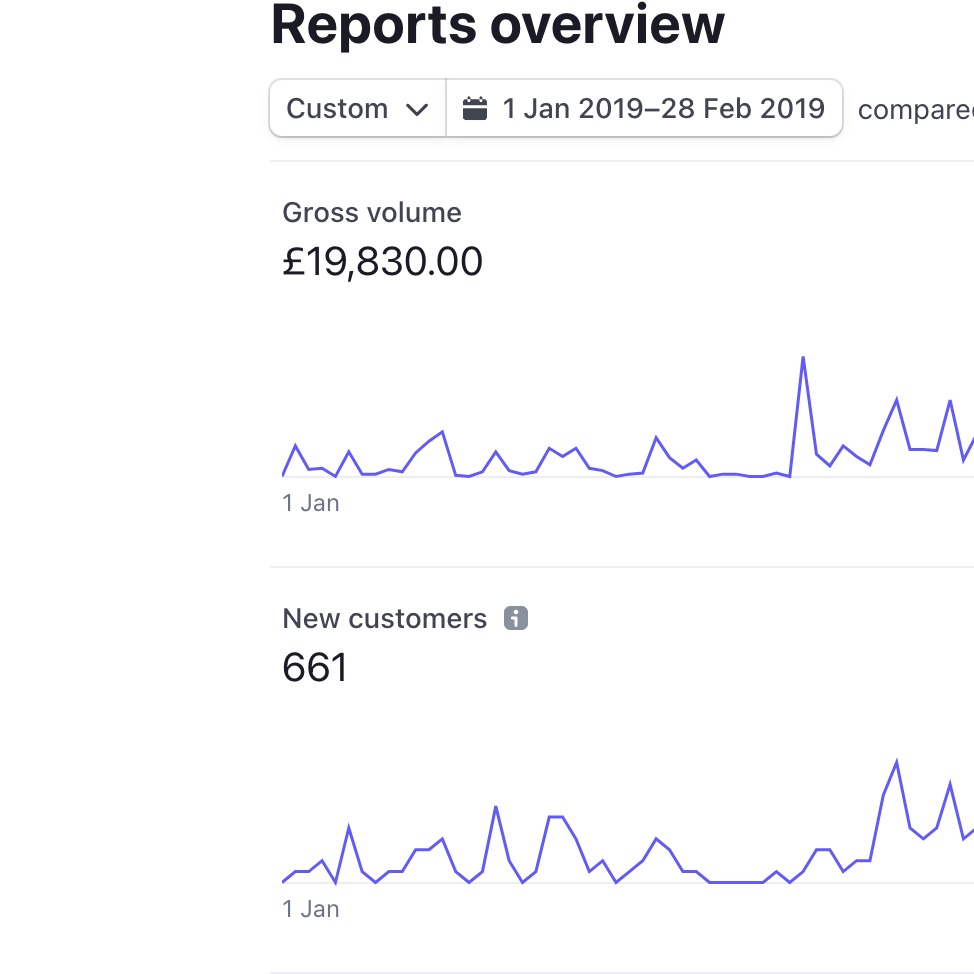
Task: Open the 1 Jan 2019–28 Feb 2019 date picker
Action: [x=644, y=108]
